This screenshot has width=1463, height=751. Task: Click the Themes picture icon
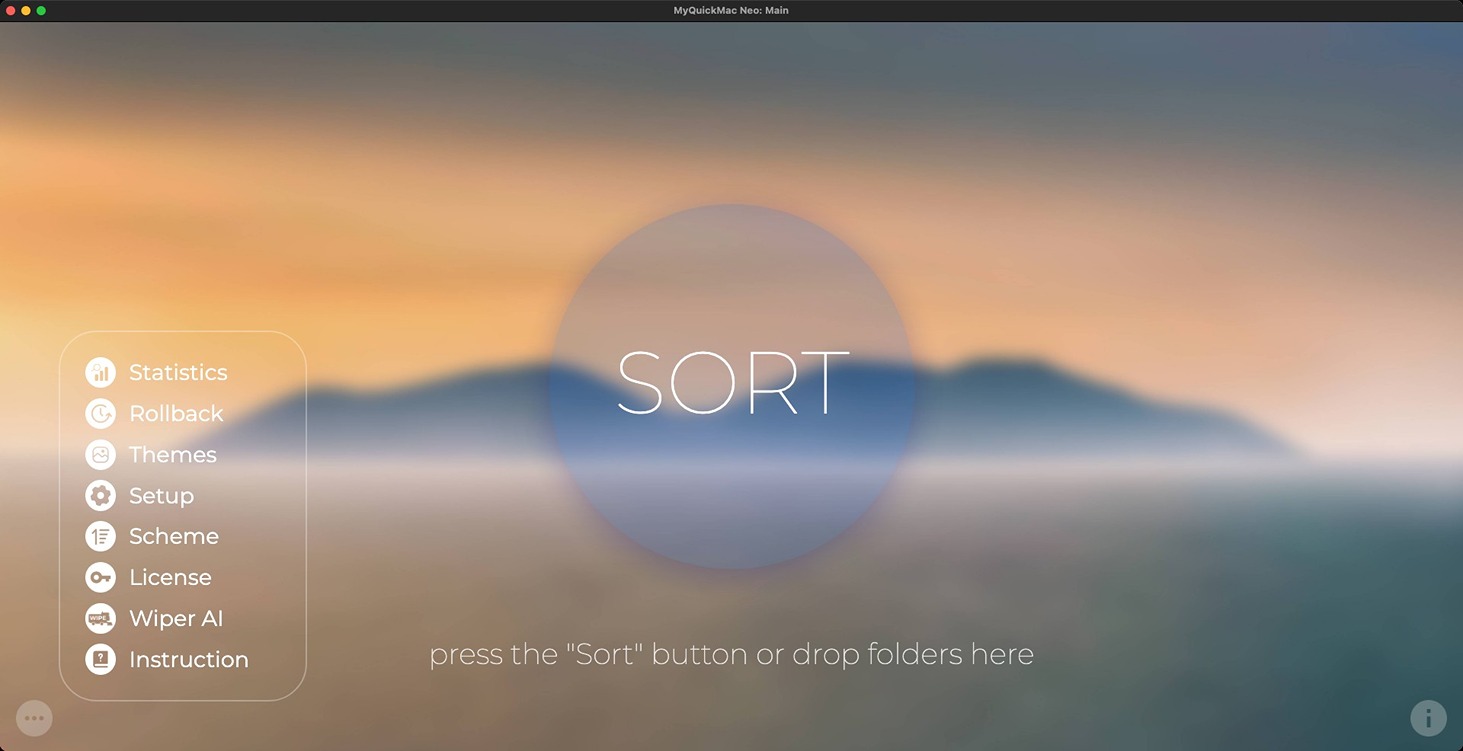pyautogui.click(x=100, y=455)
